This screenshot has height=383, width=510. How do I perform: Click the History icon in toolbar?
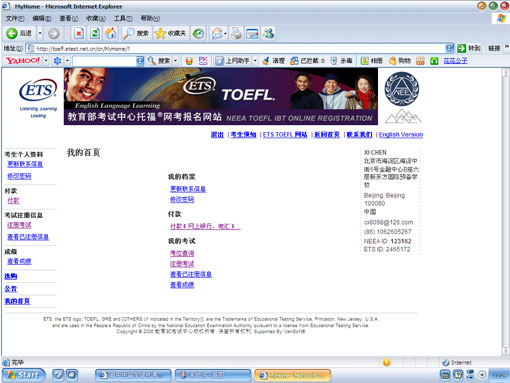[198, 33]
